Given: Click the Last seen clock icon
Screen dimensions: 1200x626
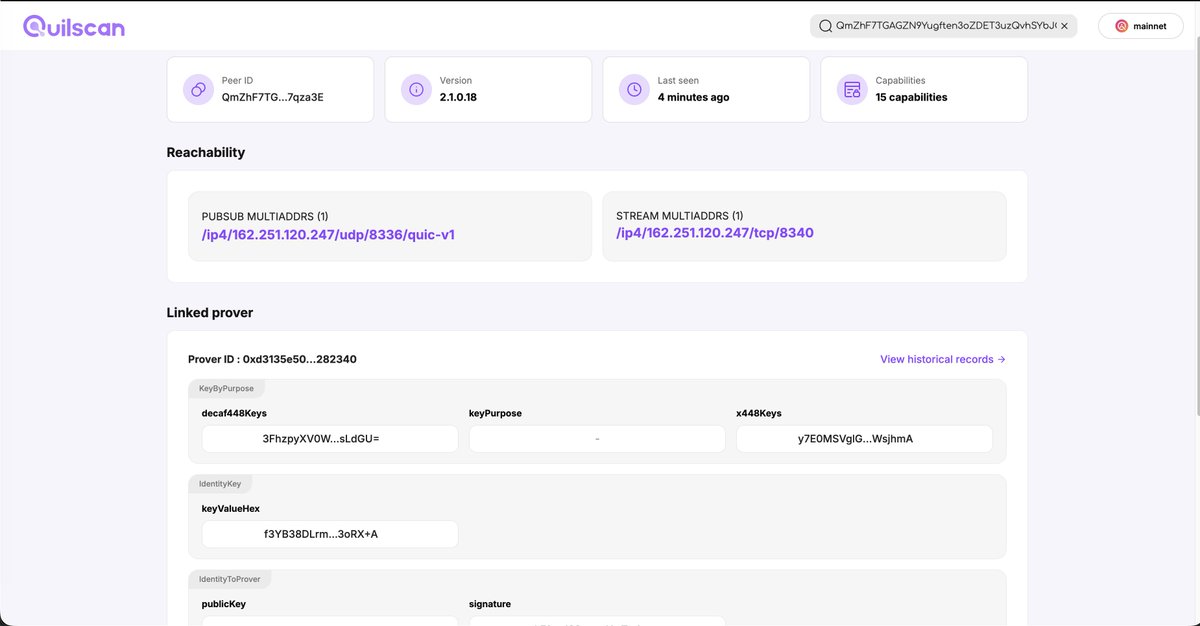Looking at the screenshot, I should coord(634,89).
